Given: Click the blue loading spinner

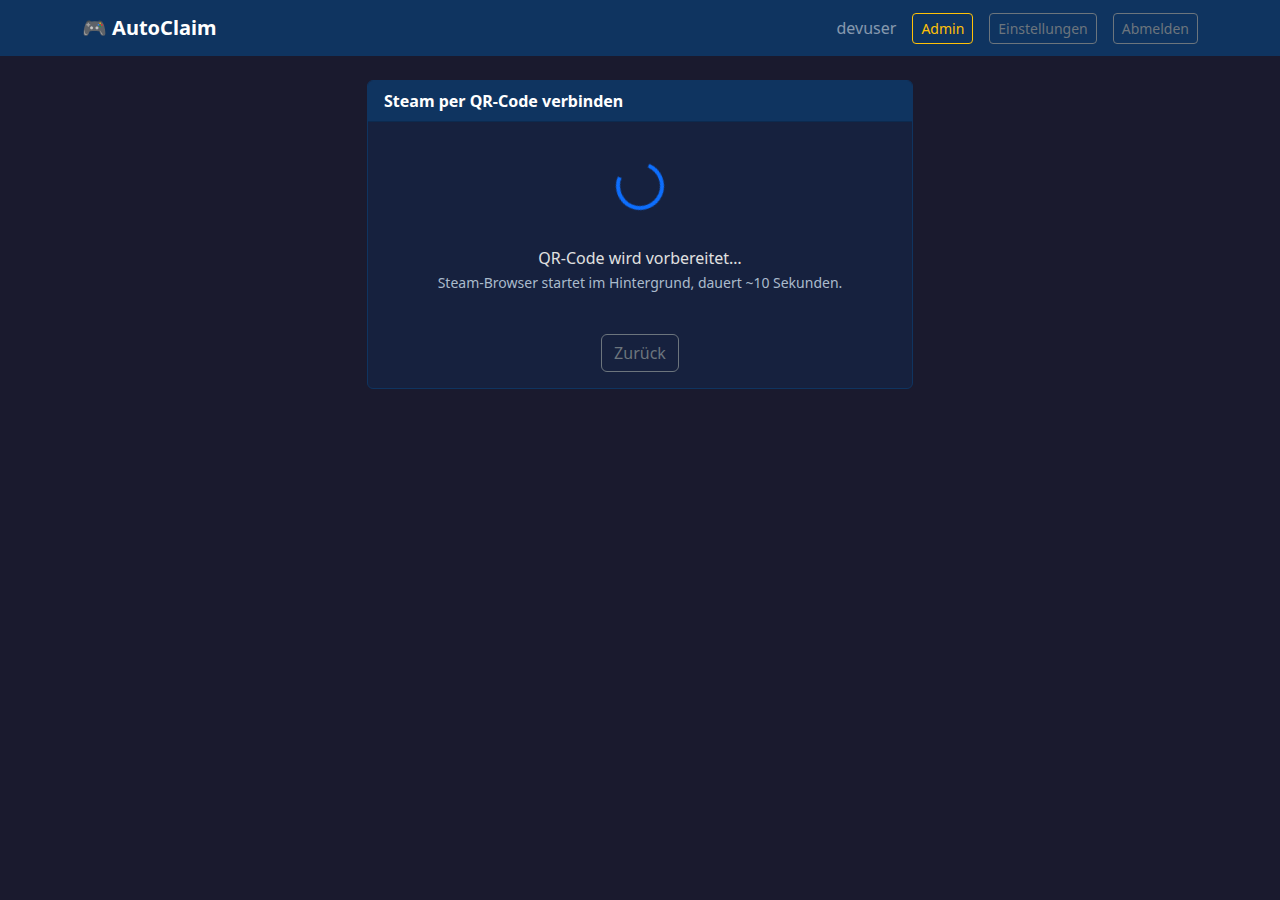Looking at the screenshot, I should [x=640, y=186].
